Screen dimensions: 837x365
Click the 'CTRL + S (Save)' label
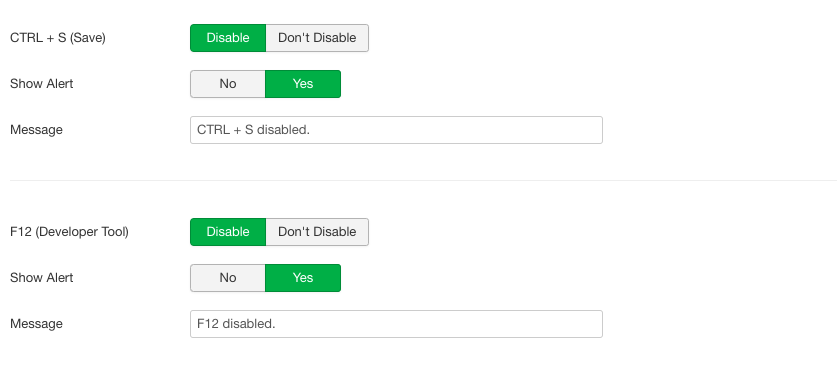click(x=58, y=38)
